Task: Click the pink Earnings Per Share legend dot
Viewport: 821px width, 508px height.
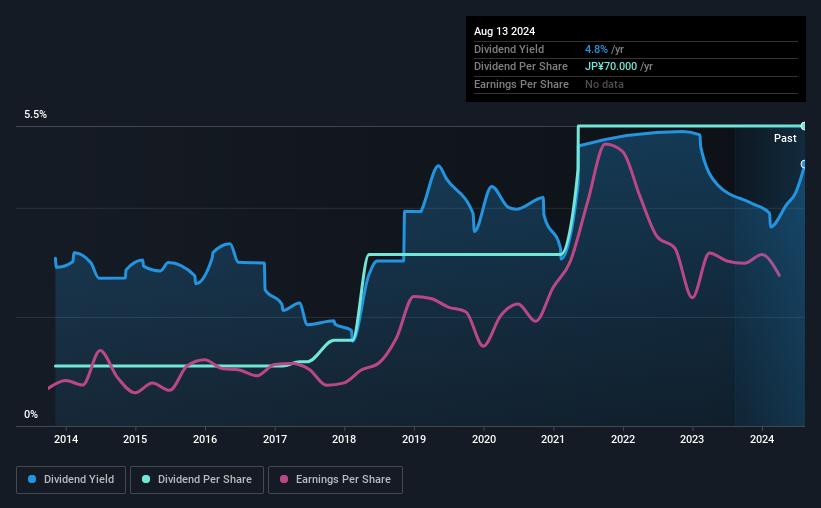Action: [x=284, y=479]
